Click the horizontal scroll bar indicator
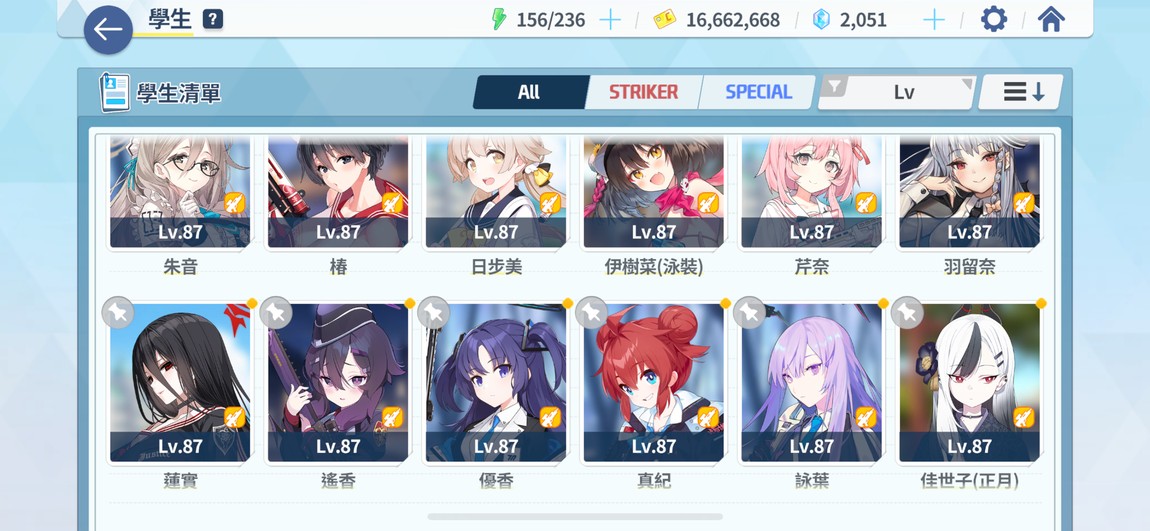The width and height of the screenshot is (1150, 531). tap(575, 516)
